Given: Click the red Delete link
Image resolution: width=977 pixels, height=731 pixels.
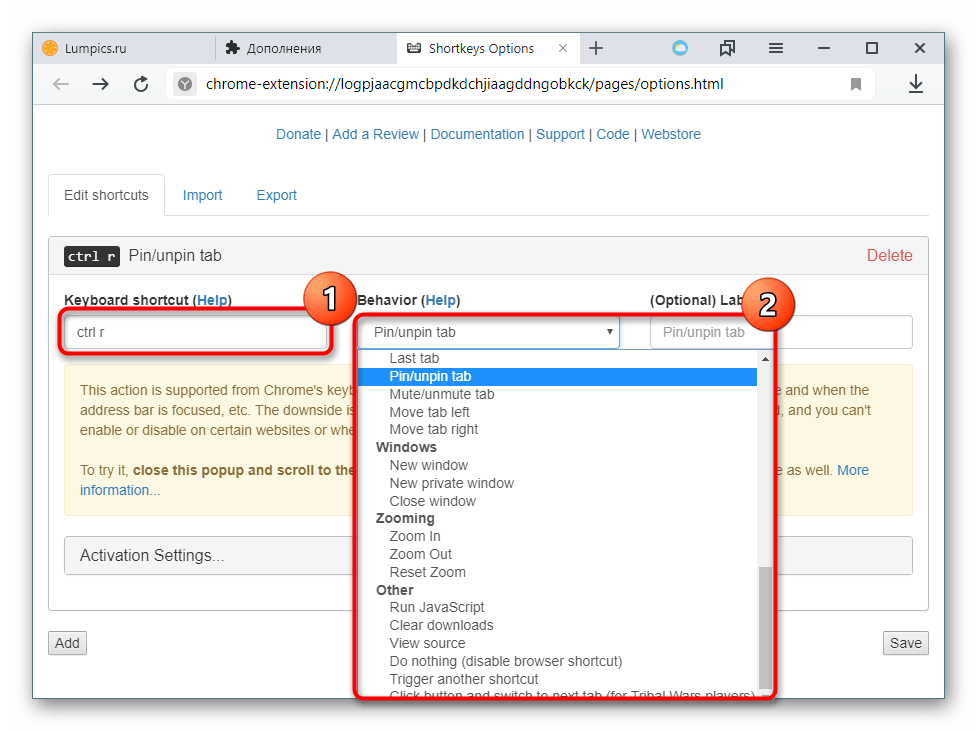Looking at the screenshot, I should click(x=889, y=256).
